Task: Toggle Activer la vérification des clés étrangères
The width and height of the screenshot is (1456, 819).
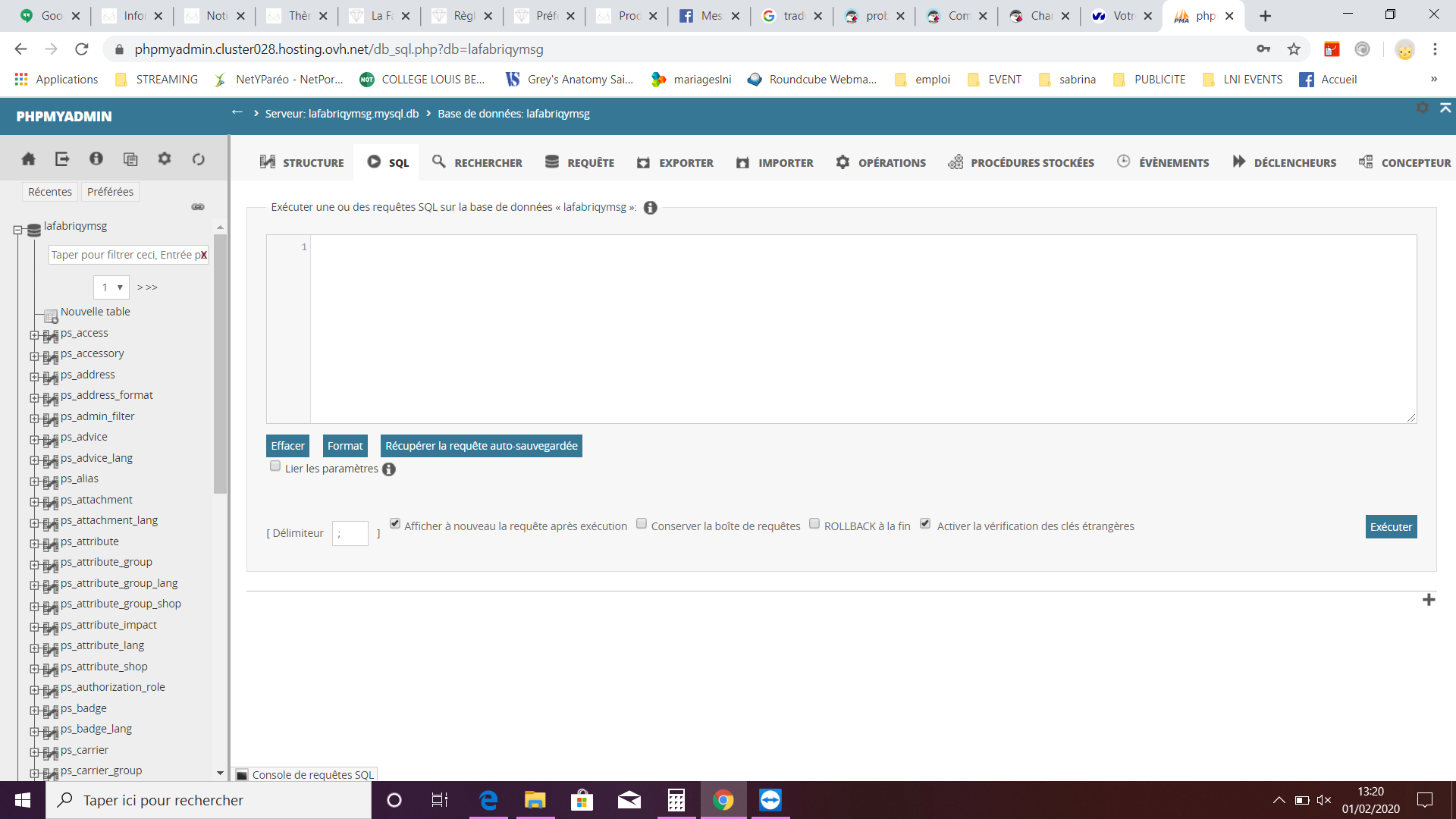Action: click(925, 523)
